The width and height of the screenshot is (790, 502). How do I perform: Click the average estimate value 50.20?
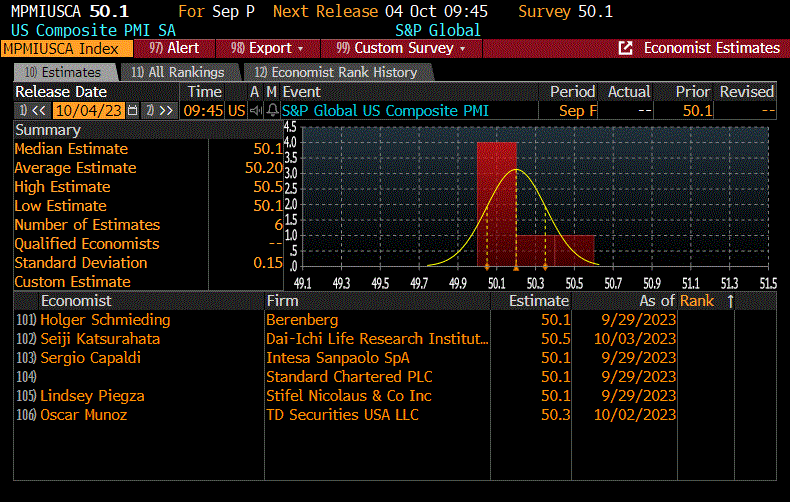click(264, 168)
